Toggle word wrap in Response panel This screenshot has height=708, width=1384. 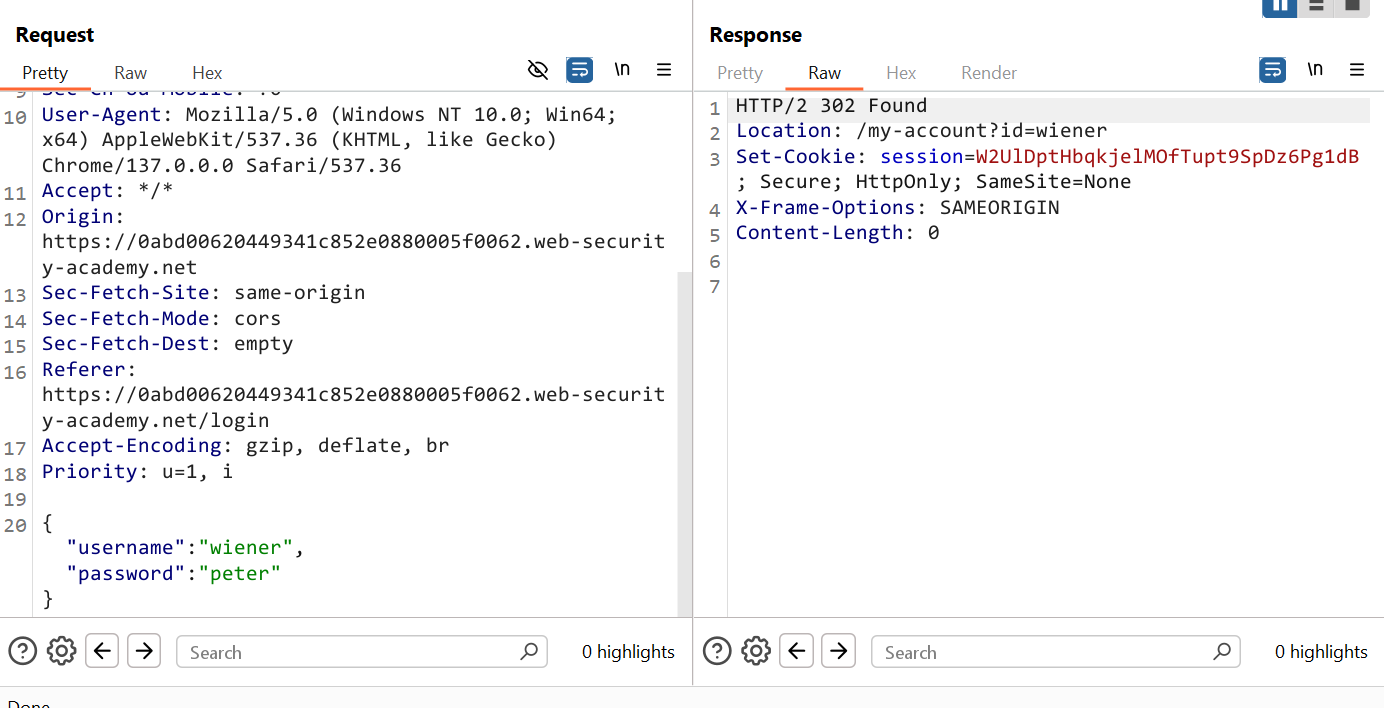(1272, 70)
